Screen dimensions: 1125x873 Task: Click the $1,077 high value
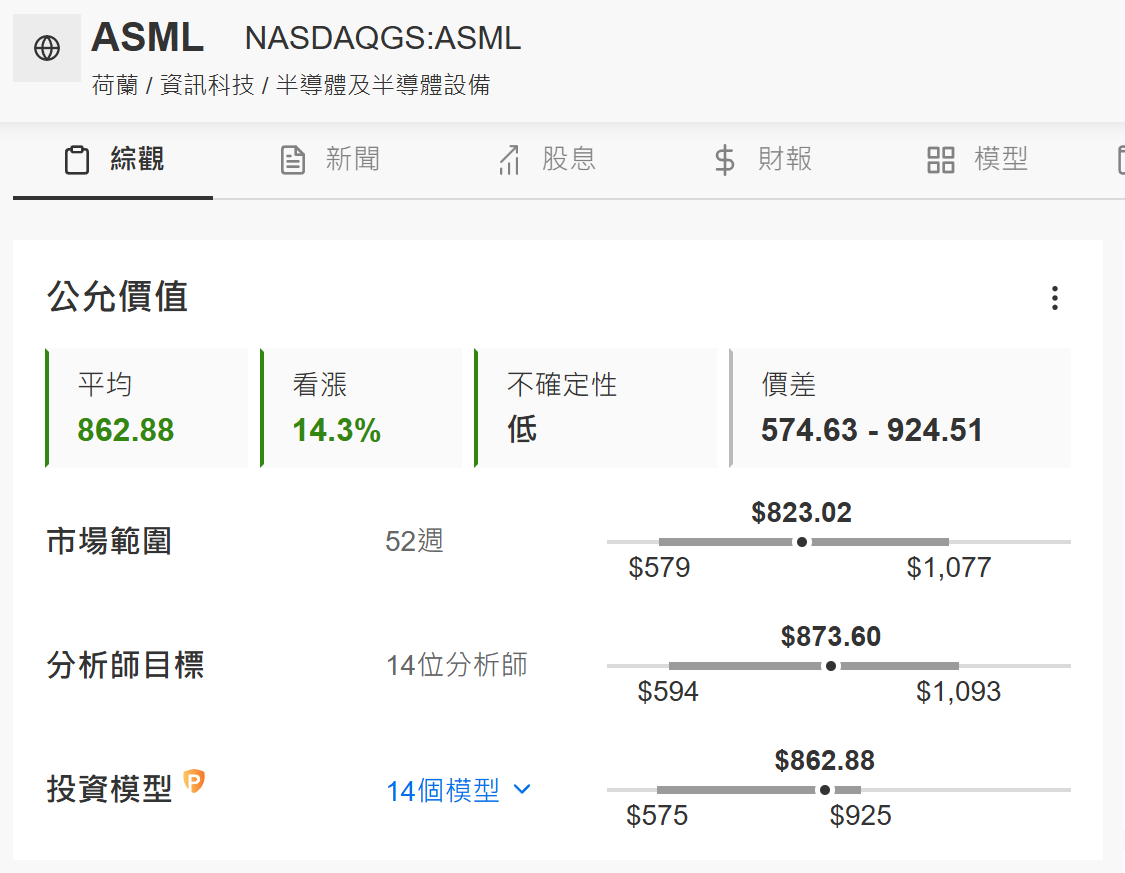point(949,568)
